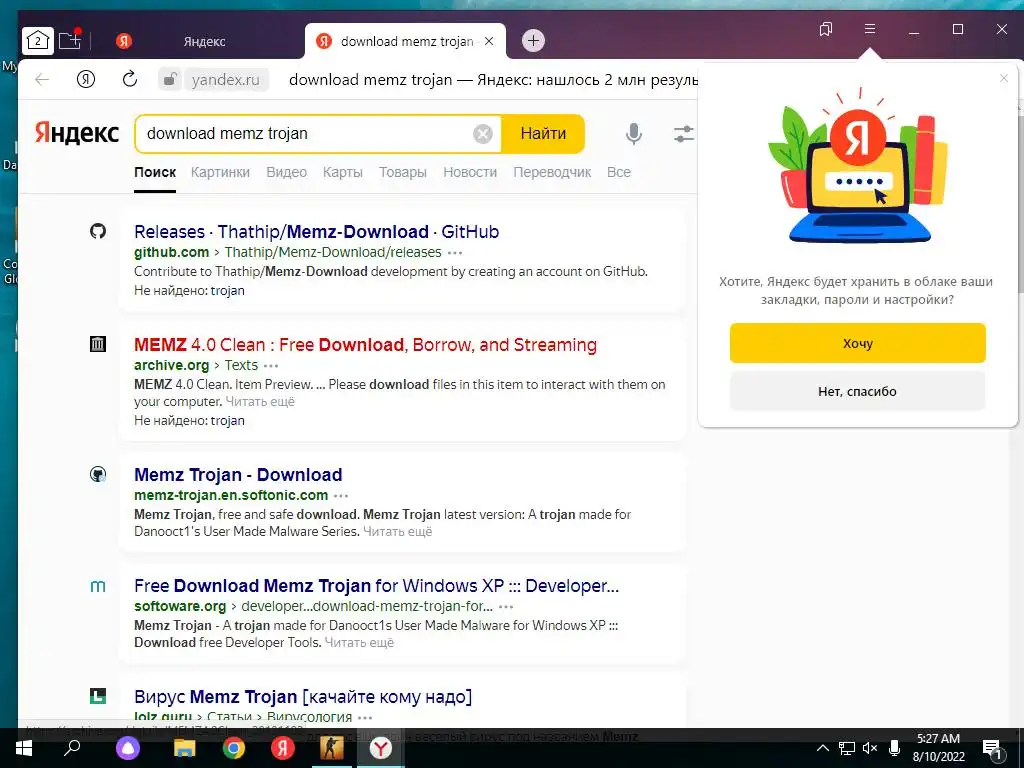The width and height of the screenshot is (1024, 768).
Task: Click the softoware.org domain link
Action: pyautogui.click(x=180, y=606)
